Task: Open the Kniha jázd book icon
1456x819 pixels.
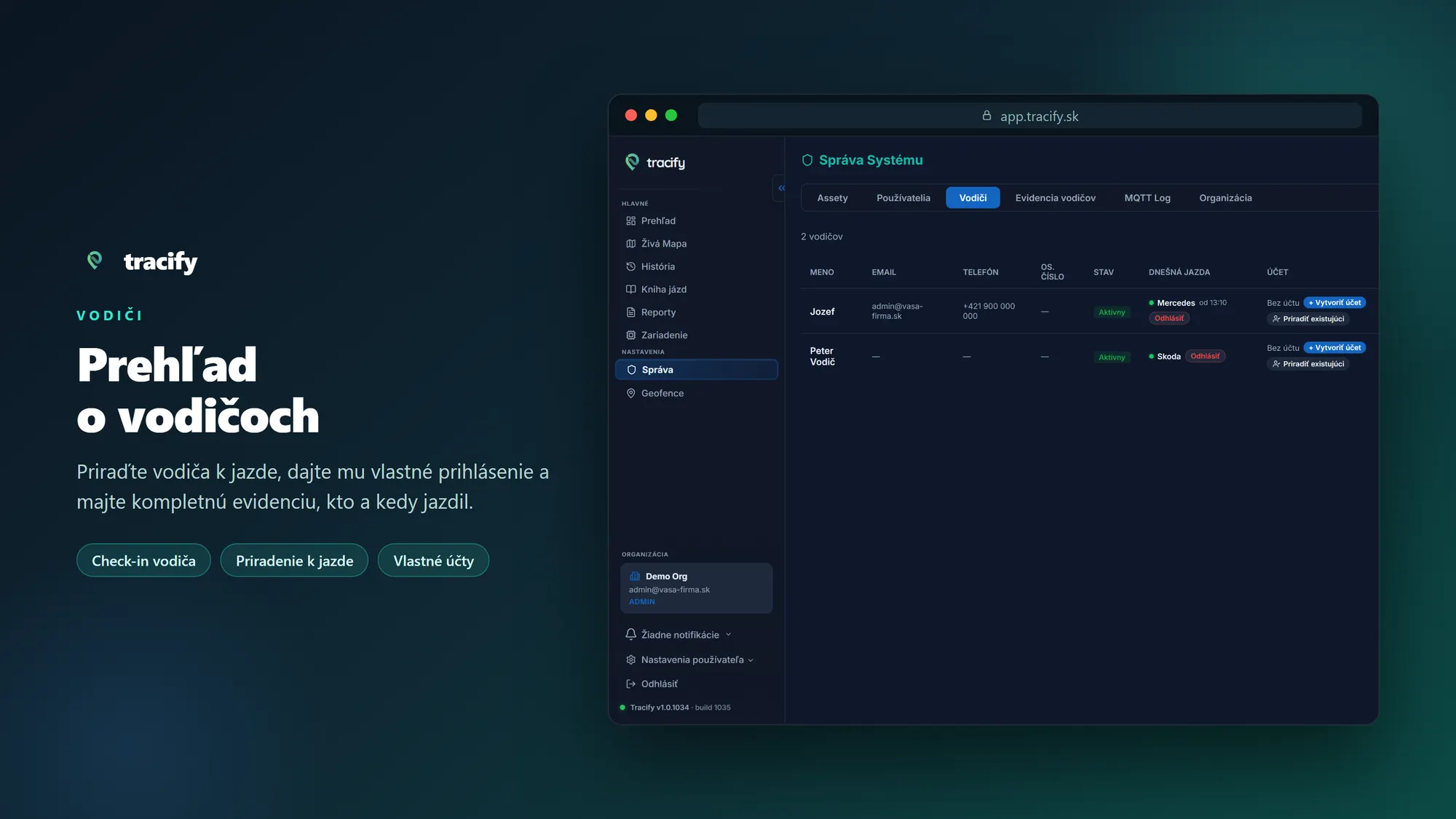Action: (630, 289)
